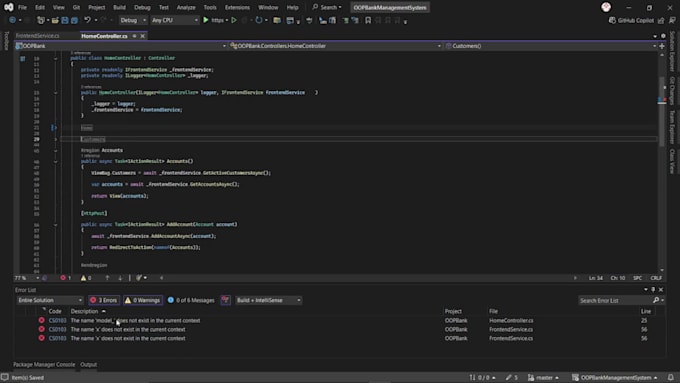Start without debugging using the outlined play icon

click(234, 20)
